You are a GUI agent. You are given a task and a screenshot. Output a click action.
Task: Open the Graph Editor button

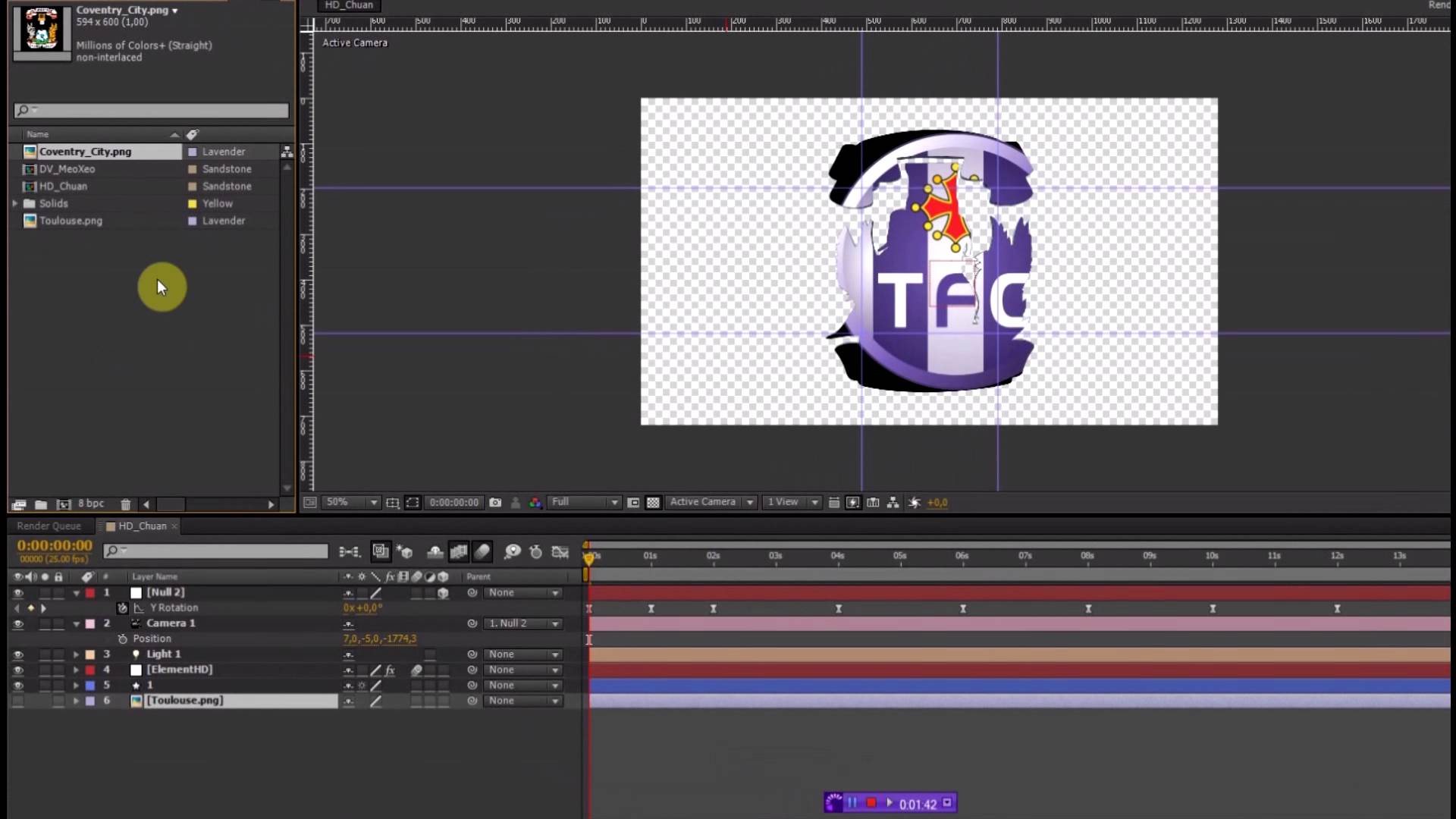(x=560, y=552)
